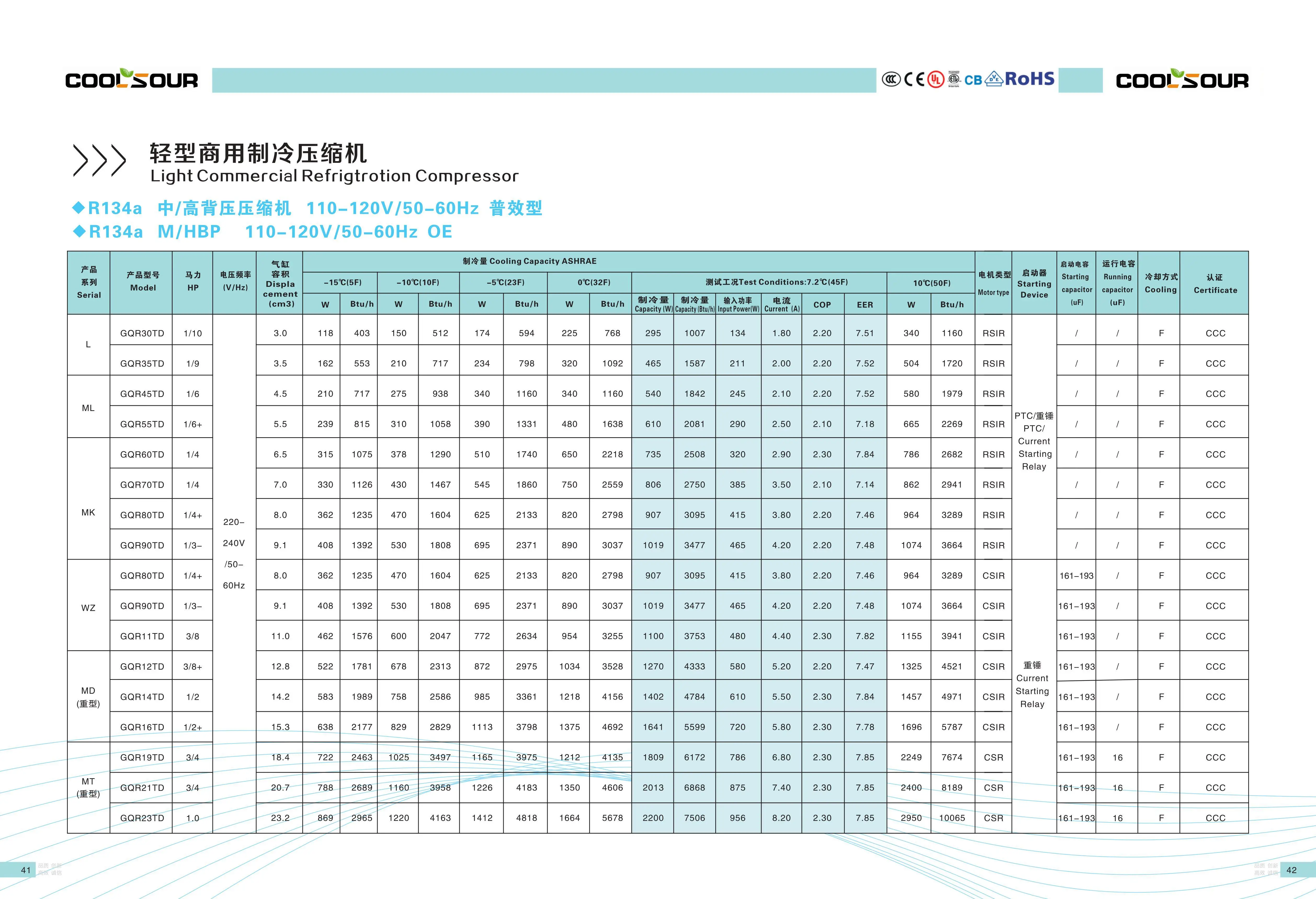Viewport: 1316px width, 899px height.
Task: Click the triple chevron arrows beside the title
Action: (99, 160)
